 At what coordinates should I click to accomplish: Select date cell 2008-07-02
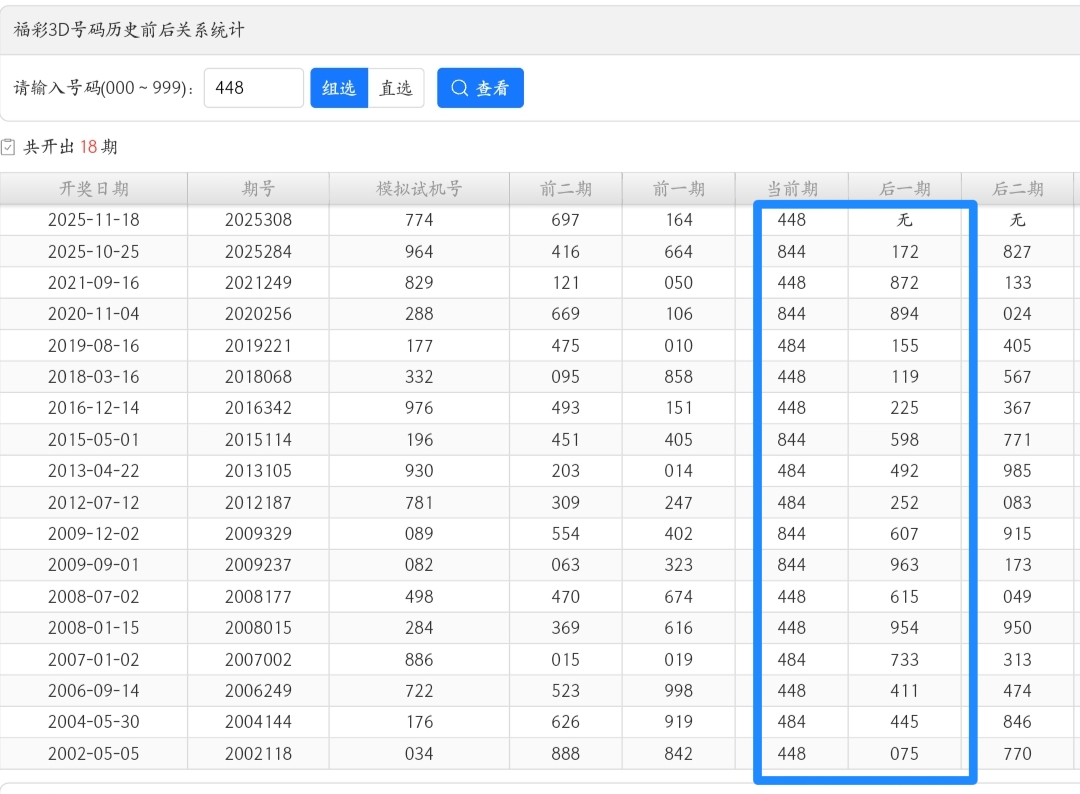click(x=94, y=596)
